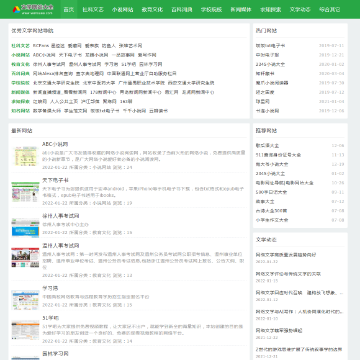Open the 书墨小说网 entry in the hot sites panel

267,111
